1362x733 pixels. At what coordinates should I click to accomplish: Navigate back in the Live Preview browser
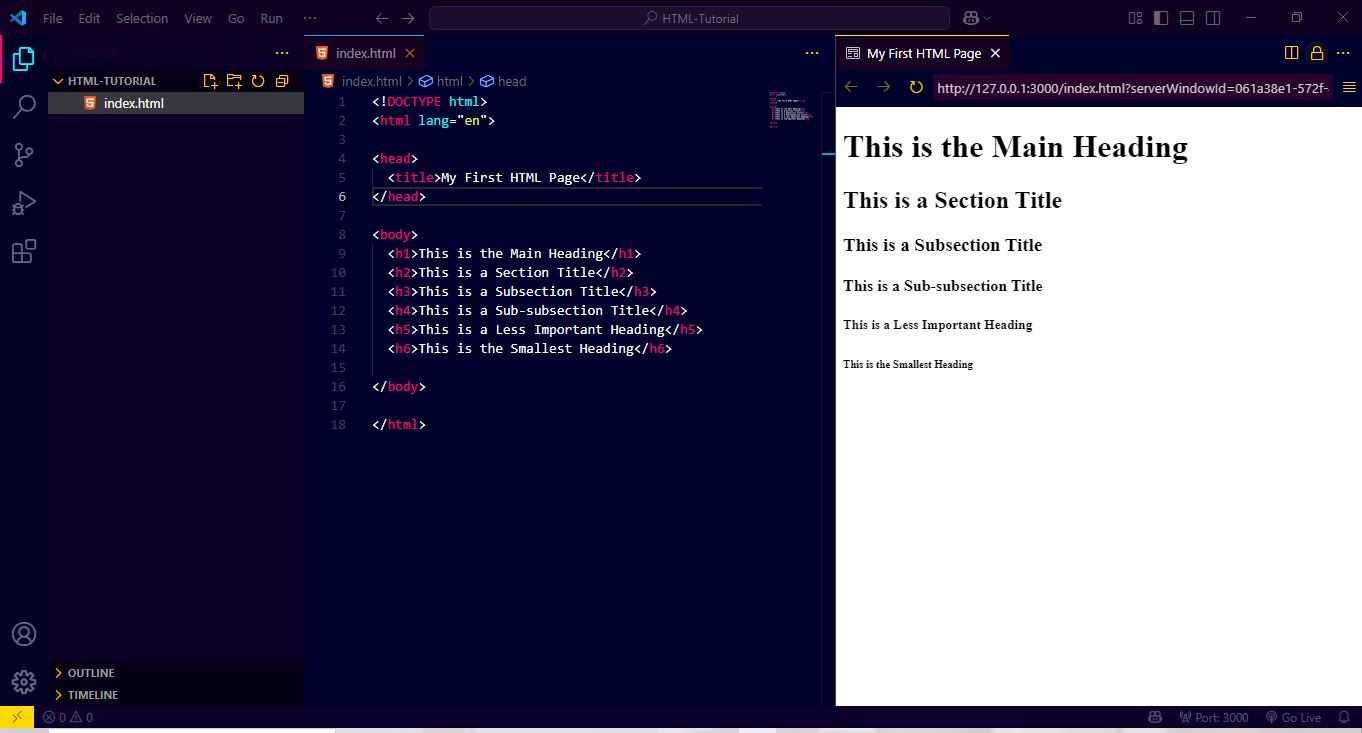point(851,87)
